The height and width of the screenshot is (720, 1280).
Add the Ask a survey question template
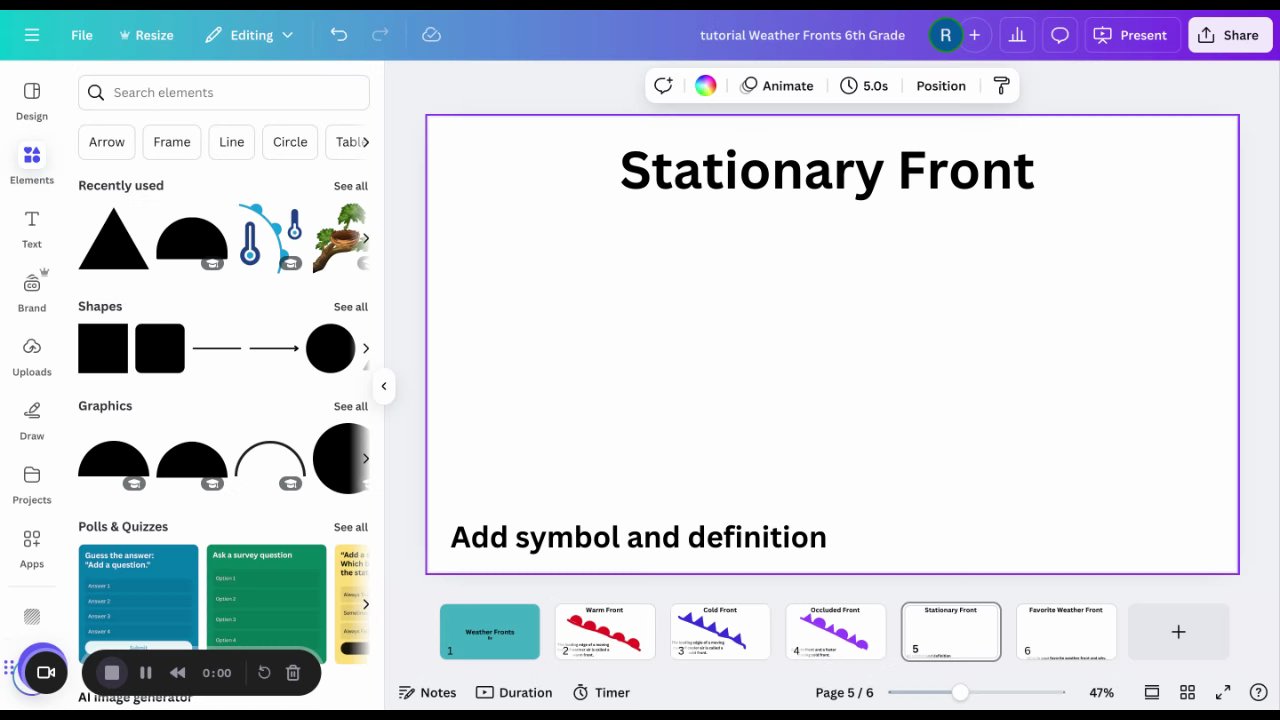pyautogui.click(x=266, y=603)
